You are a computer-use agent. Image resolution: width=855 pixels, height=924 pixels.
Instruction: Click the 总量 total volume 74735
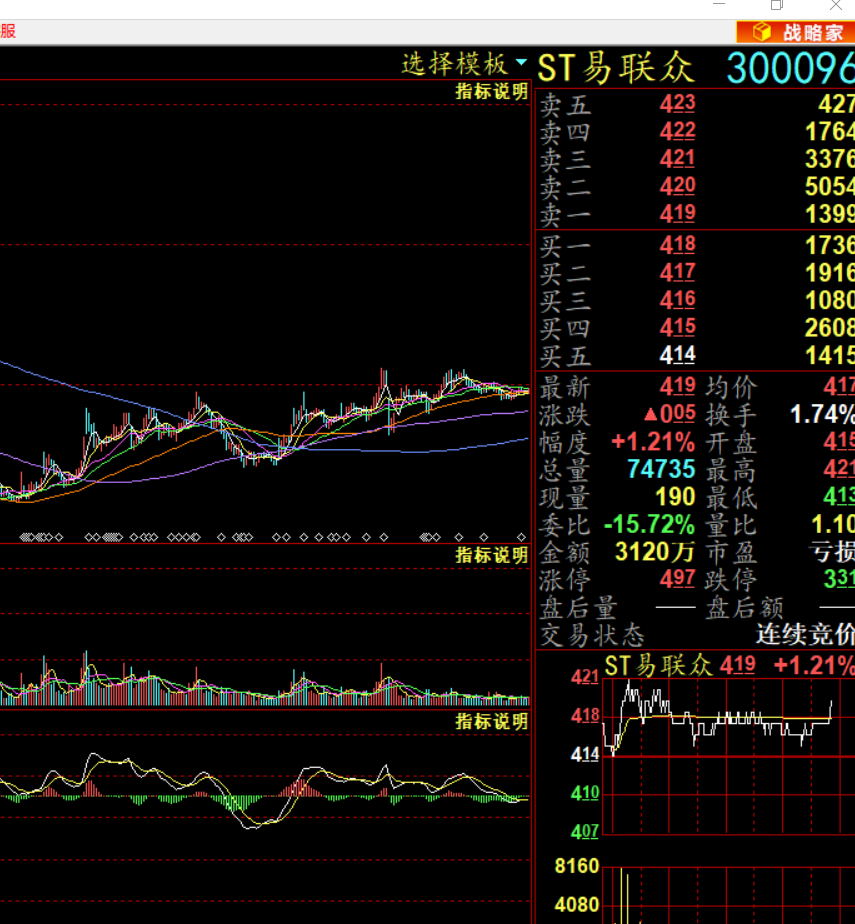point(661,469)
